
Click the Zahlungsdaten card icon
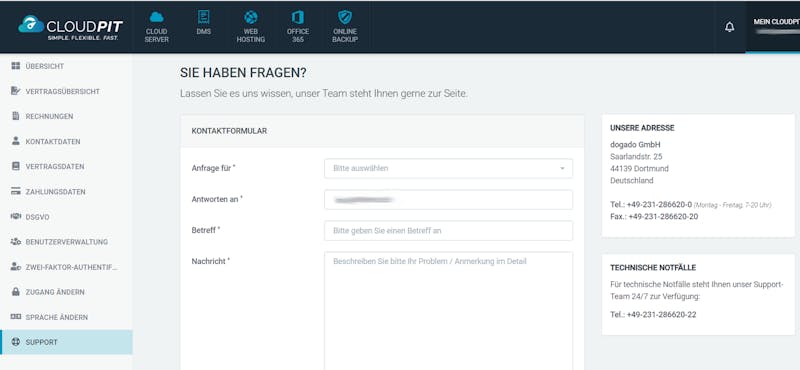point(15,192)
